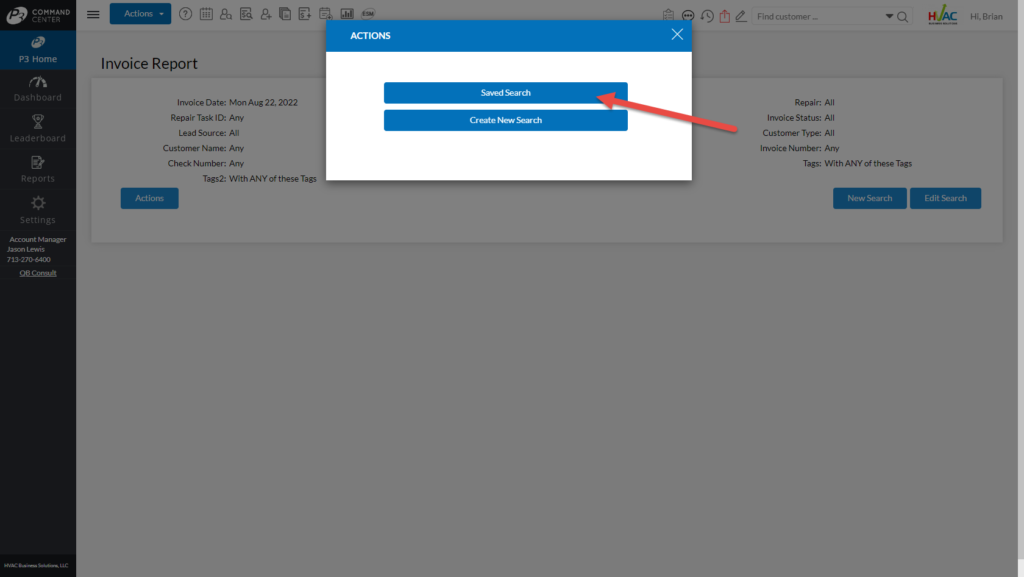
Task: Open the add new customer icon
Action: (266, 14)
